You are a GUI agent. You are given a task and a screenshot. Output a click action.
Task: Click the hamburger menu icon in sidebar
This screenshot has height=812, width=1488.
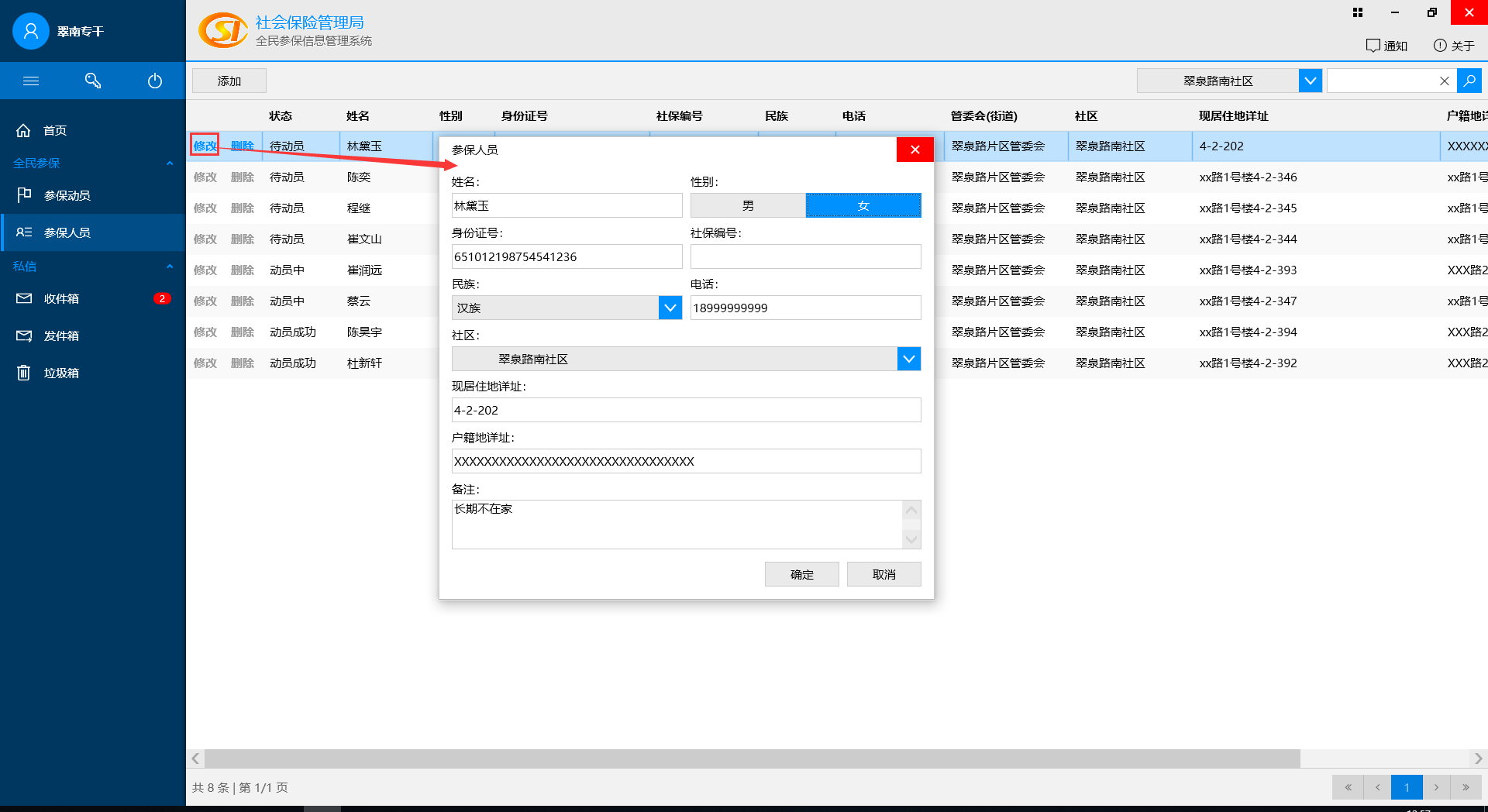pos(31,81)
